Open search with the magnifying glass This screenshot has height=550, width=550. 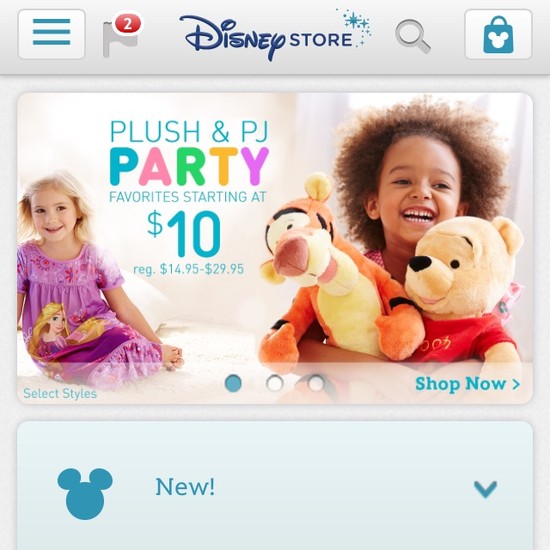coord(413,36)
